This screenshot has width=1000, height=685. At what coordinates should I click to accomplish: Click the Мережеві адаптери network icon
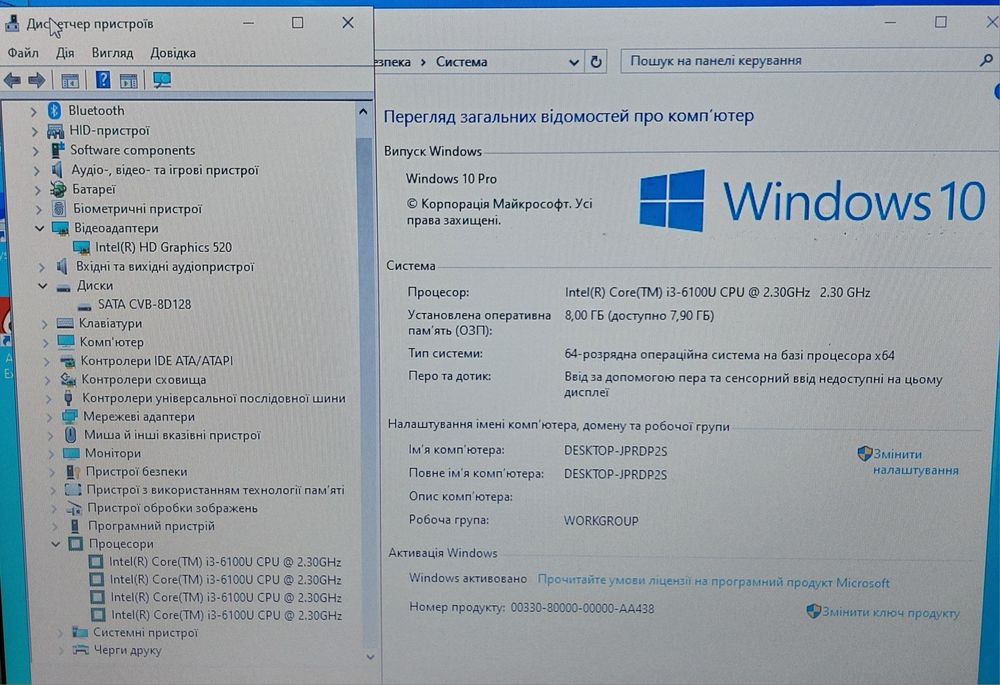point(70,416)
